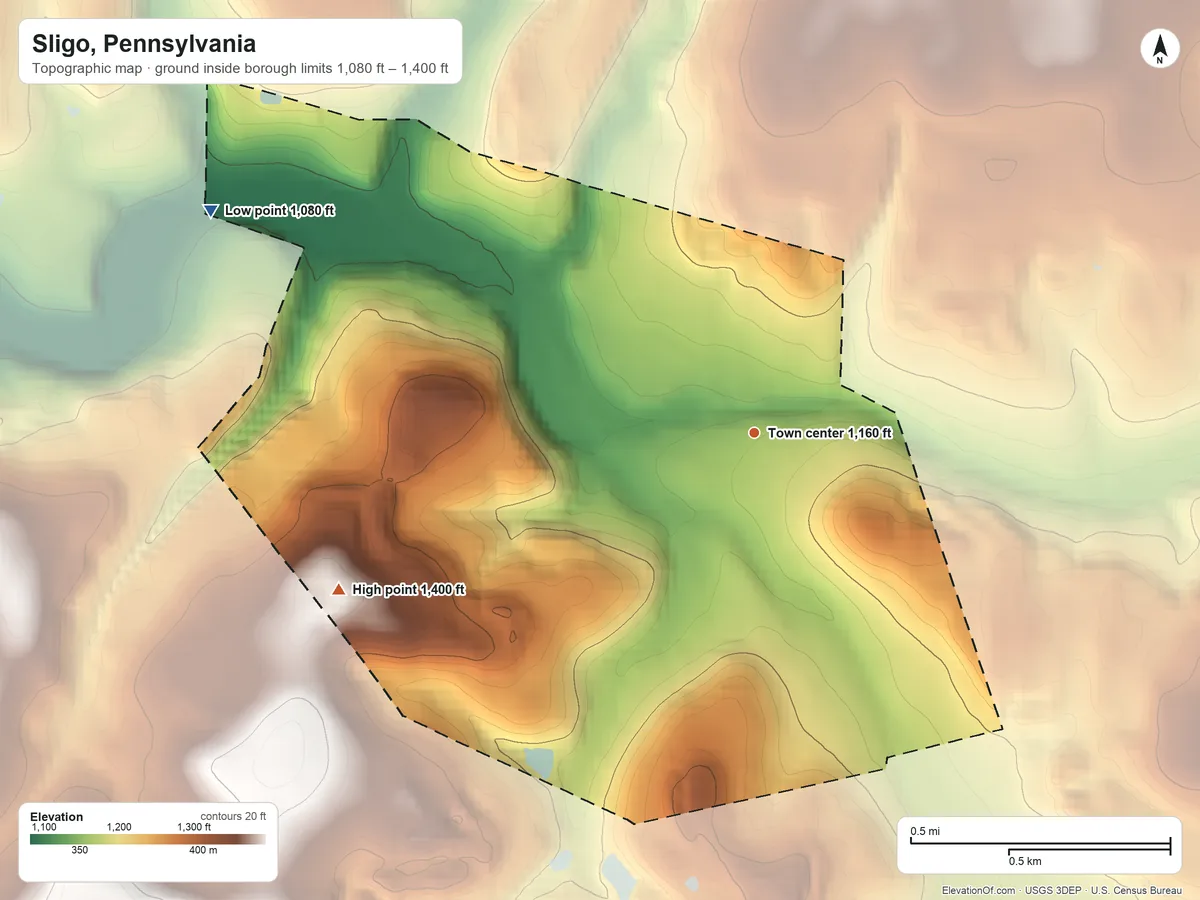This screenshot has height=900, width=1200.
Task: Click the orange high point triangle marker
Action: [338, 590]
